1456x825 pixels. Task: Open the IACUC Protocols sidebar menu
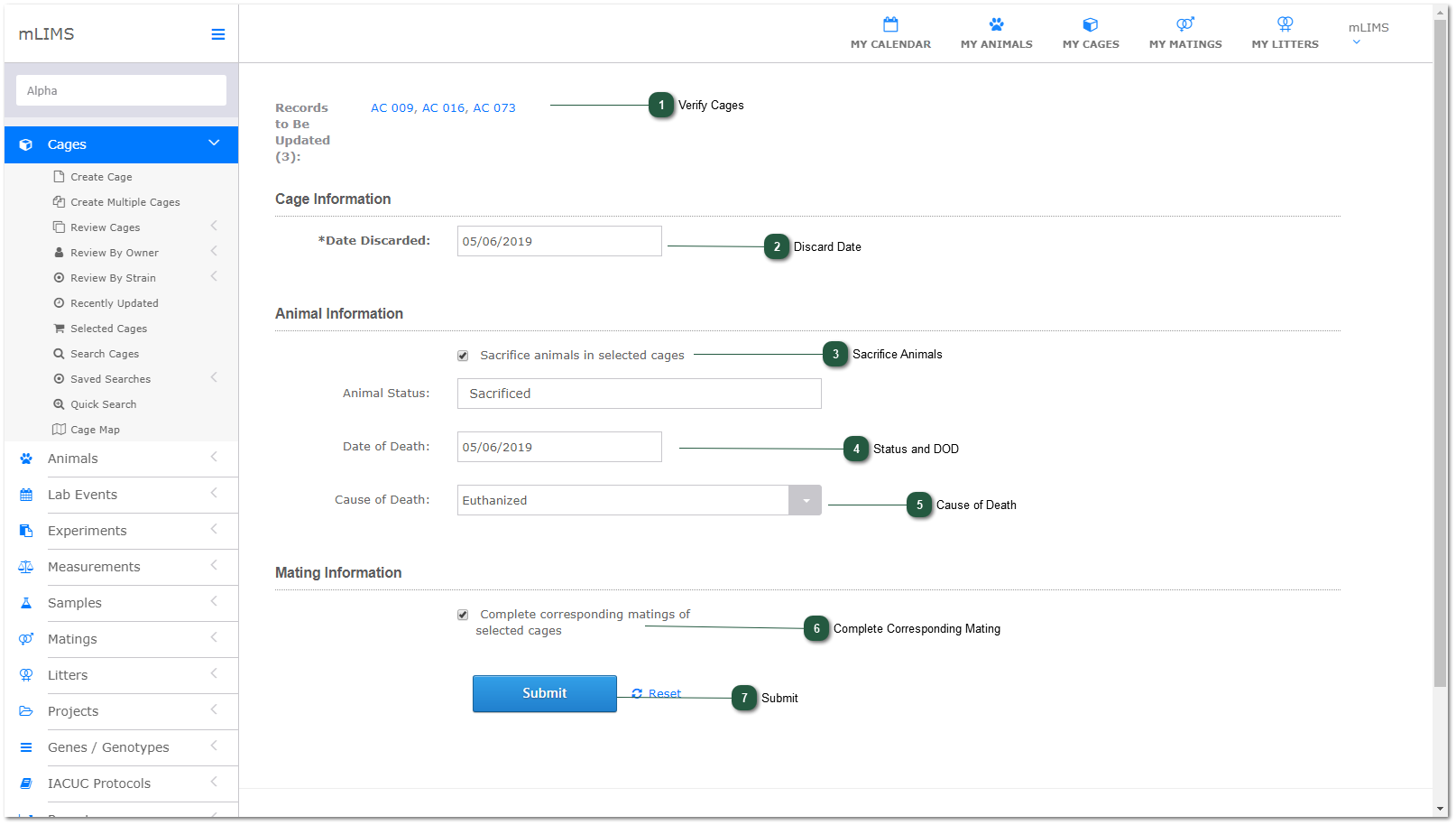[121, 783]
